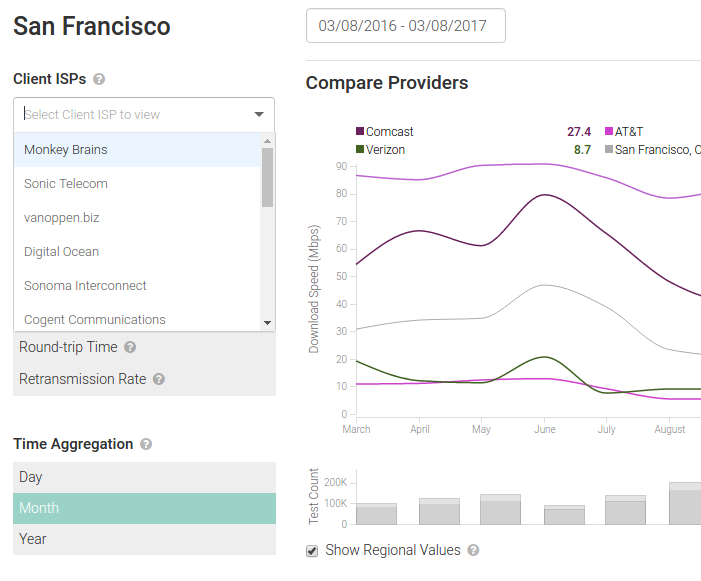Screen dimensions: 701x581
Task: Choose vanoppen.biz from the ISP list
Action: pos(137,218)
